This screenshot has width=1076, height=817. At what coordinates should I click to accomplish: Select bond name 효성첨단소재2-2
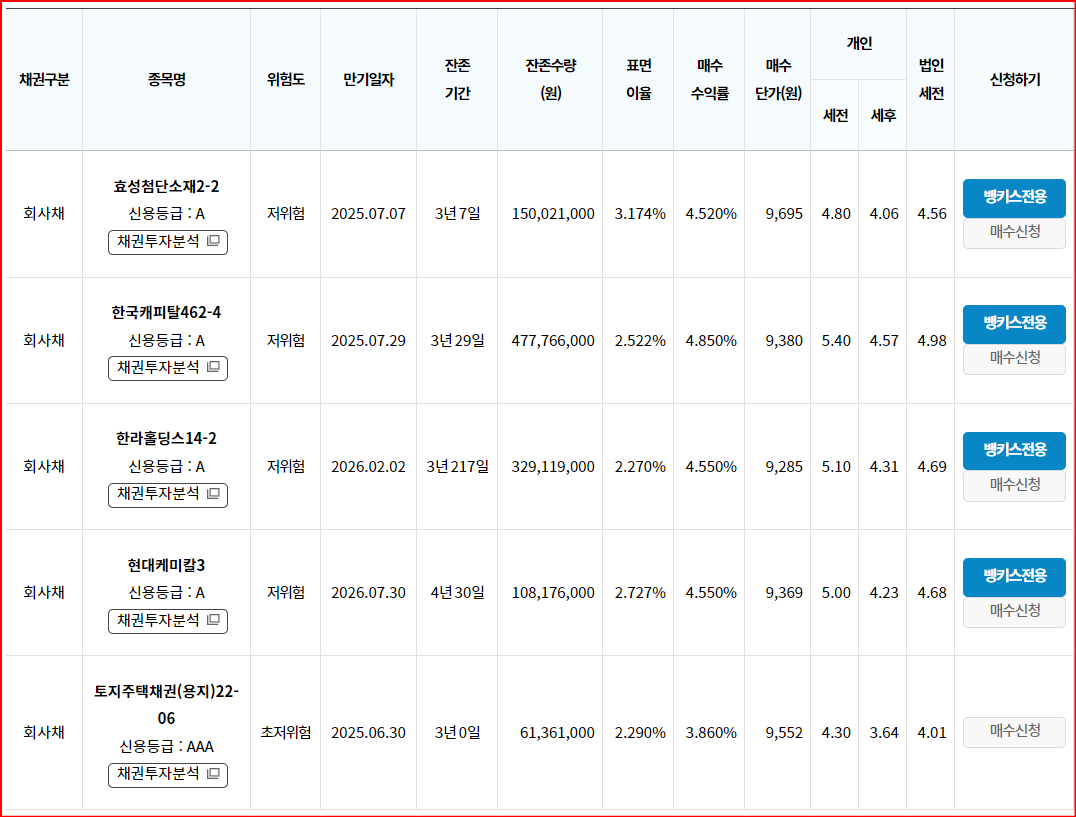click(166, 187)
